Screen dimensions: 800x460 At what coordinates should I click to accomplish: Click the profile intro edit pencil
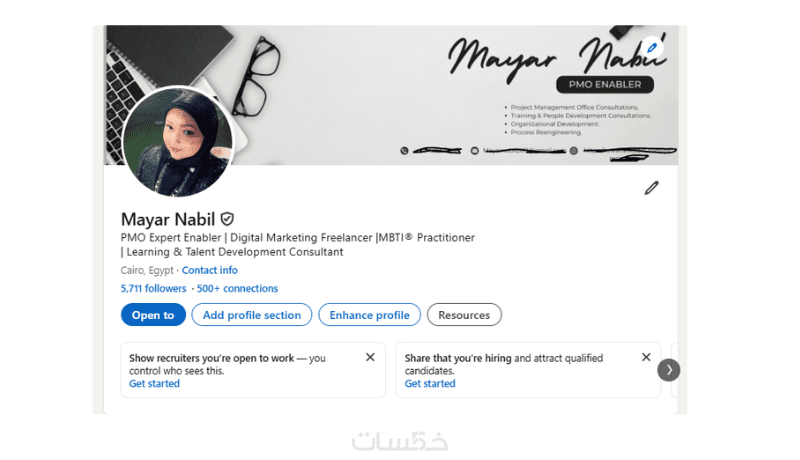click(651, 188)
